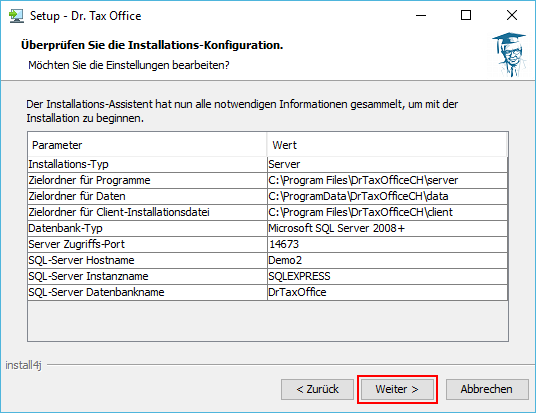The height and width of the screenshot is (413, 536).
Task: Close the Dr. Tax Office setup window
Action: click(x=512, y=15)
